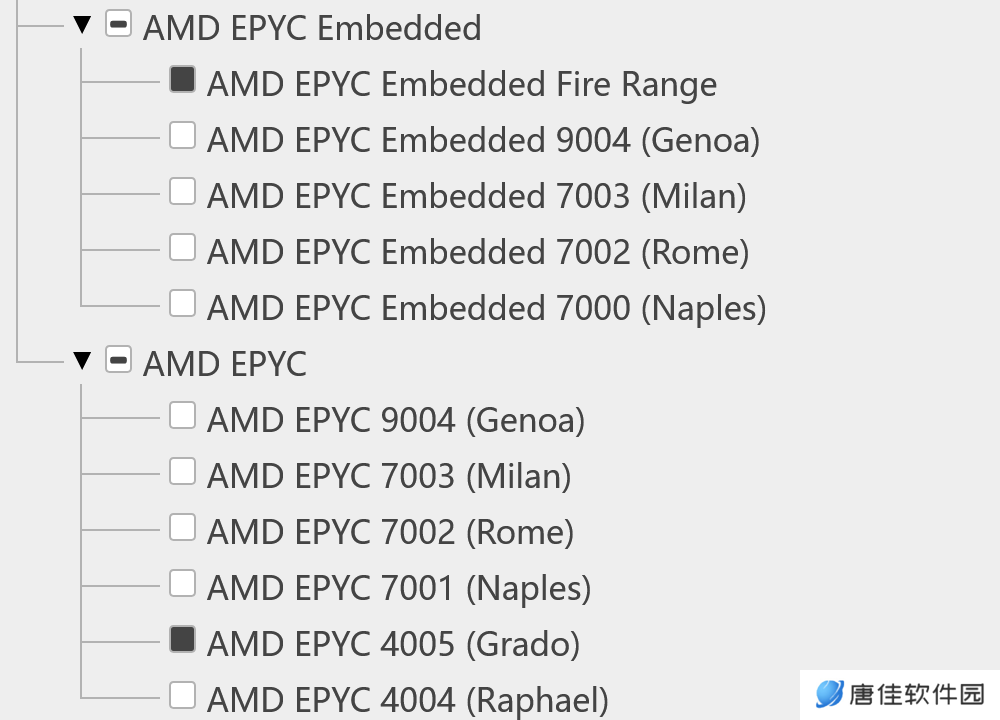
Task: Check AMD EPYC Embedded 9004 (Genoa)
Action: click(x=182, y=135)
